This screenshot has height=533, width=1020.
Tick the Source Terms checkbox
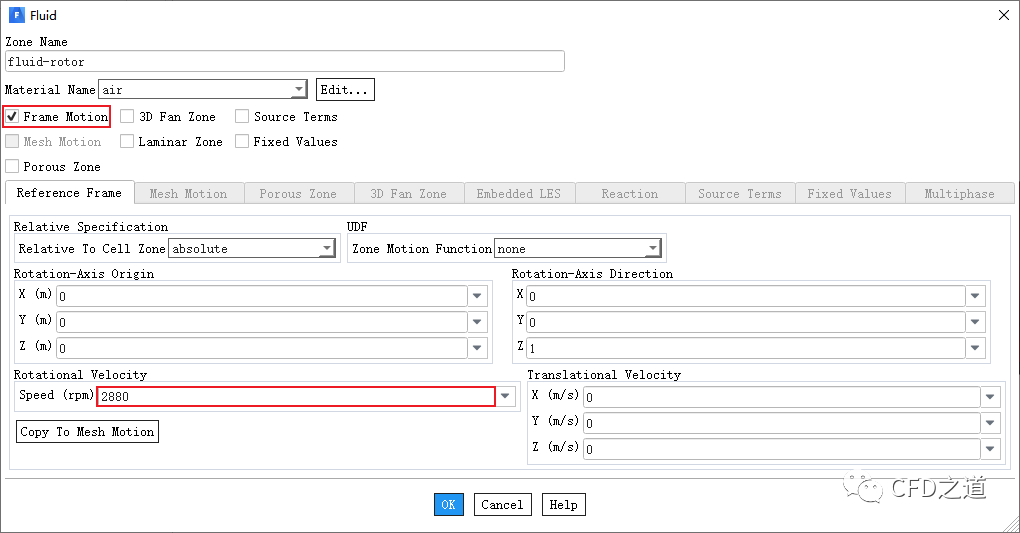(x=242, y=117)
